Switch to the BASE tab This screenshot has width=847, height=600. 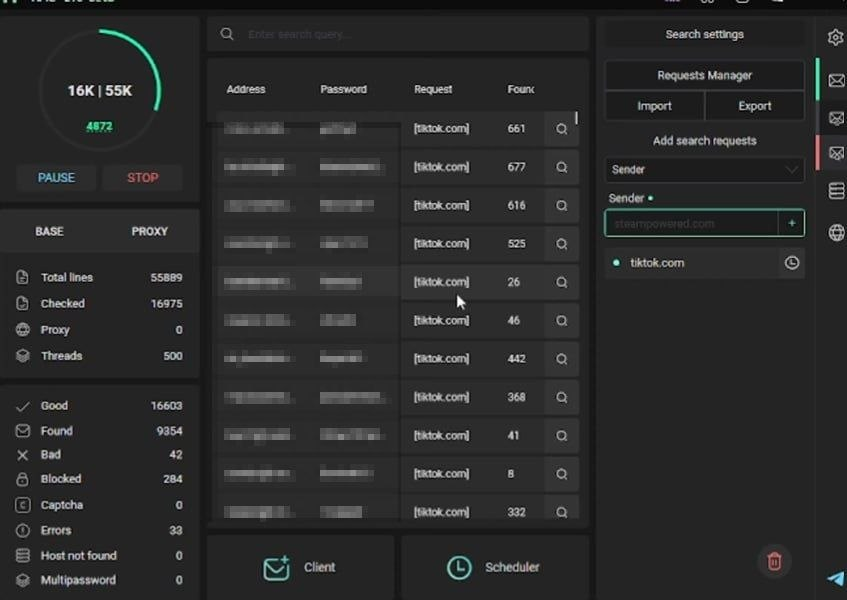point(49,231)
